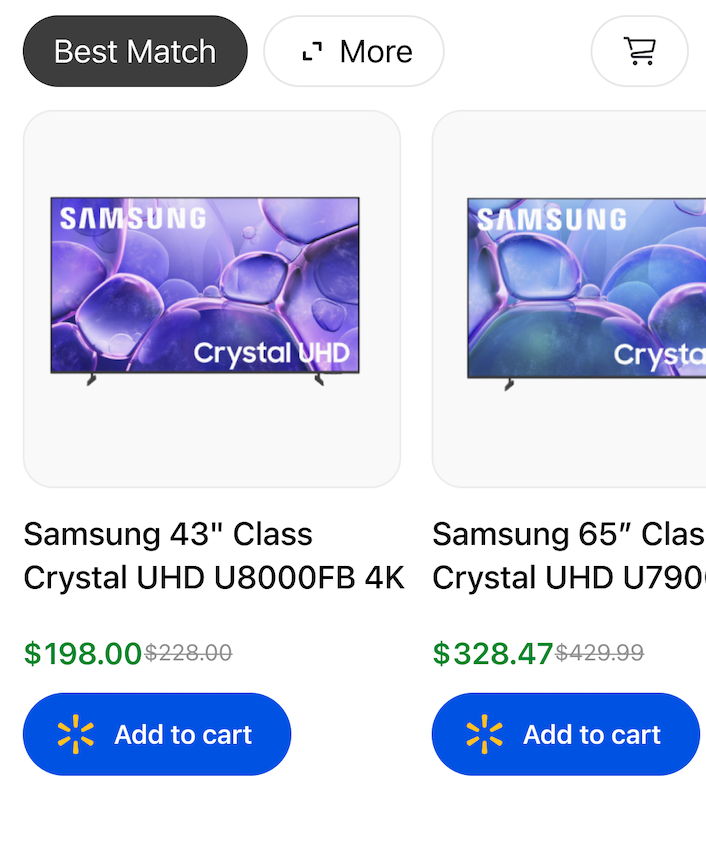Click the Samsung logo on the 65" TV image
The image size is (706, 844).
point(551,219)
